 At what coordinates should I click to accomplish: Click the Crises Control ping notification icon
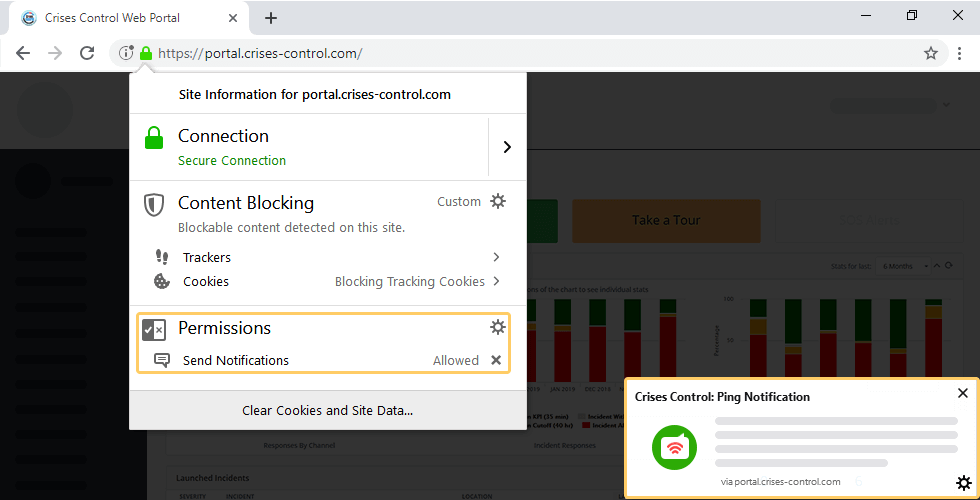(x=674, y=447)
